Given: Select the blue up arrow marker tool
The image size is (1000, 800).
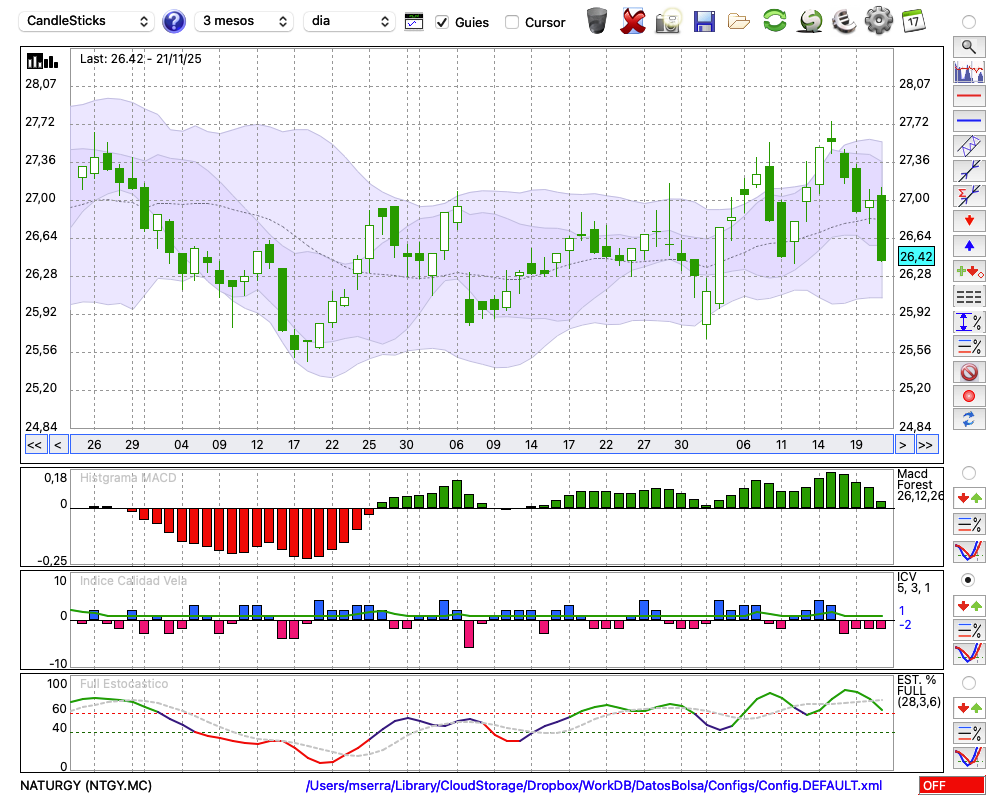Looking at the screenshot, I should point(968,245).
